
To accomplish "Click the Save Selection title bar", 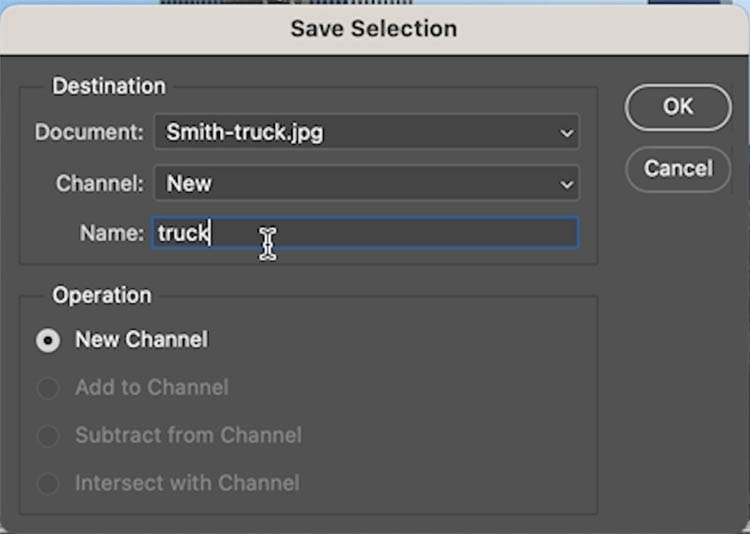I will pos(374,29).
